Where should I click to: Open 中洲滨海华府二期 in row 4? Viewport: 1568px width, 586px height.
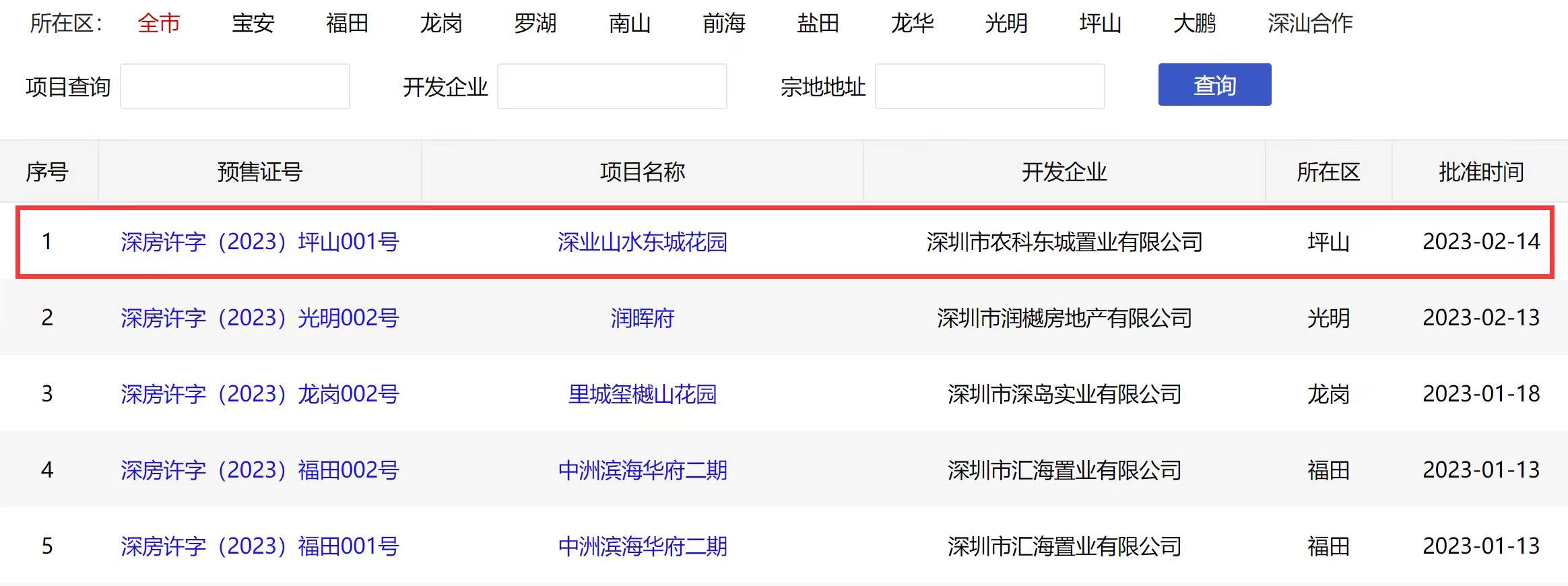pos(643,470)
